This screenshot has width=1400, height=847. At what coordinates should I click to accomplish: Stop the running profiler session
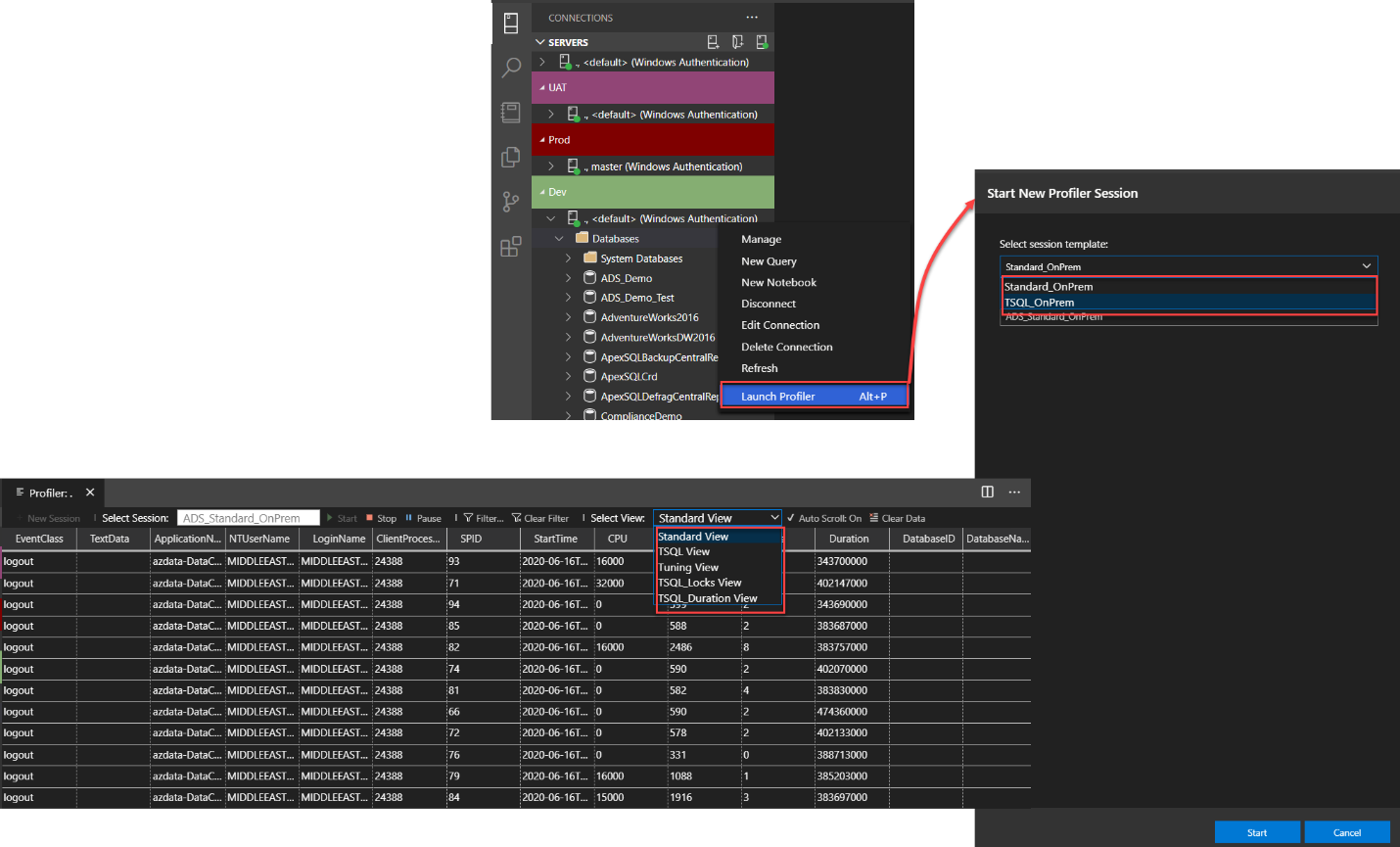[382, 518]
